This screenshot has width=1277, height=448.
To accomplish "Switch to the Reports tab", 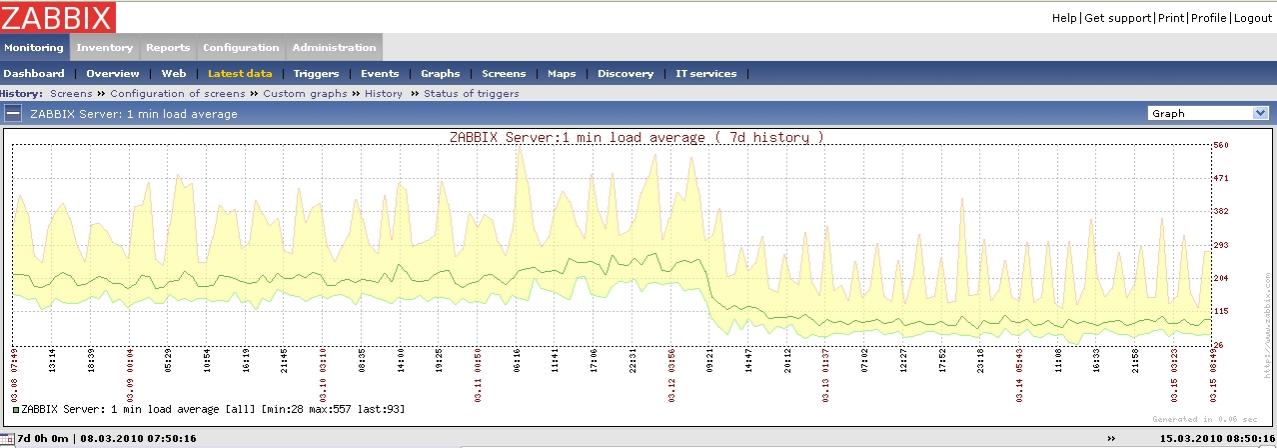I will 168,48.
